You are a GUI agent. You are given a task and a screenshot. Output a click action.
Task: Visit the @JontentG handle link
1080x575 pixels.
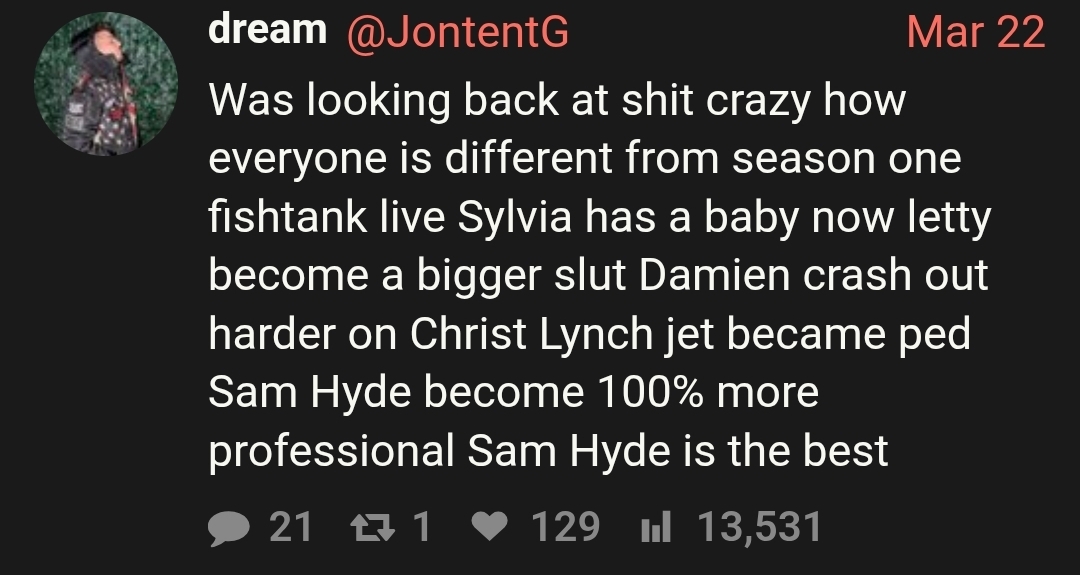pos(458,32)
